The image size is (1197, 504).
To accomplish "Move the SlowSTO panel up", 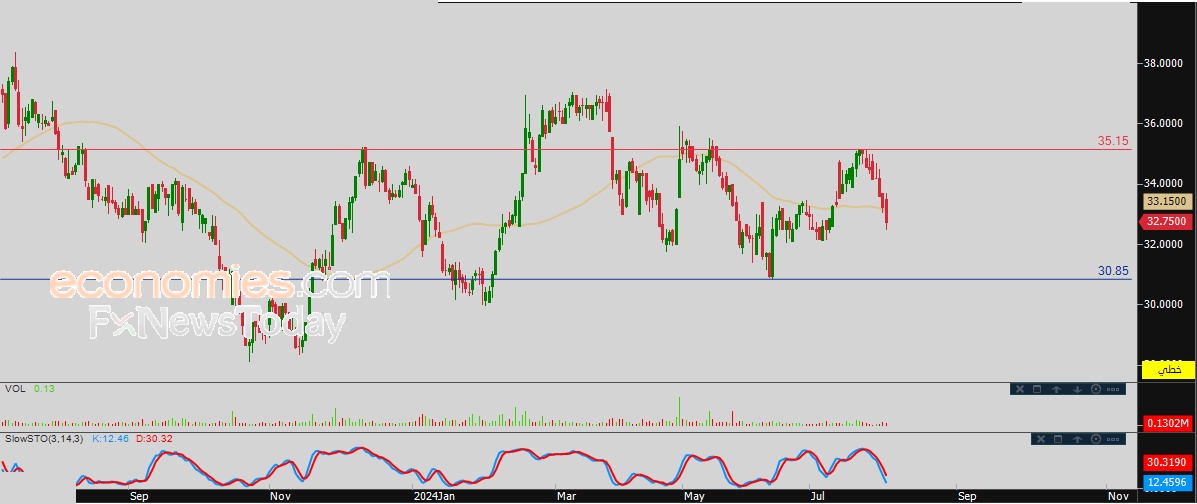I will (x=1077, y=439).
